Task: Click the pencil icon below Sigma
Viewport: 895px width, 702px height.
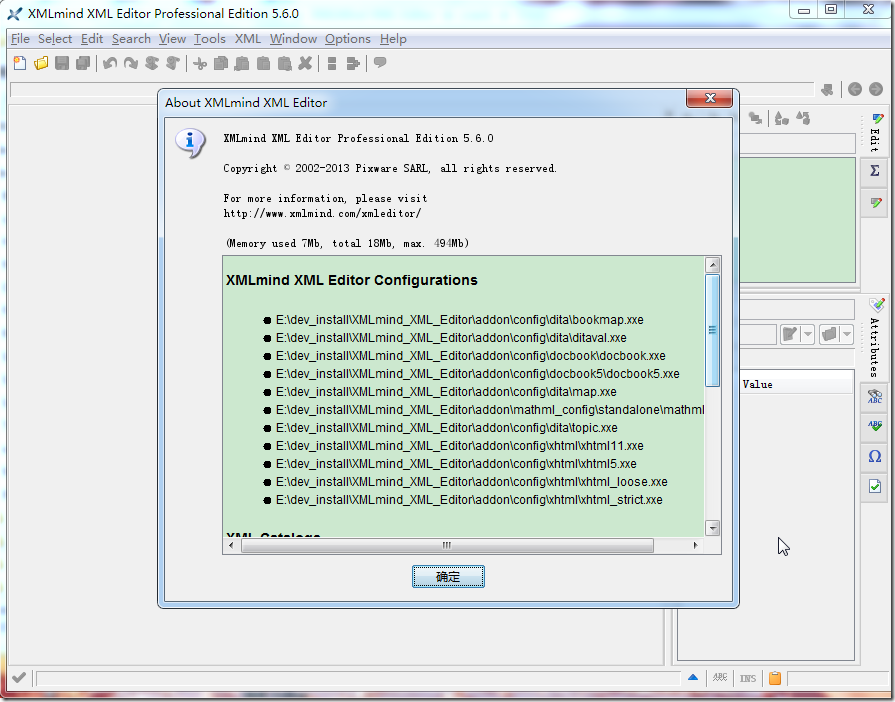Action: (x=874, y=203)
